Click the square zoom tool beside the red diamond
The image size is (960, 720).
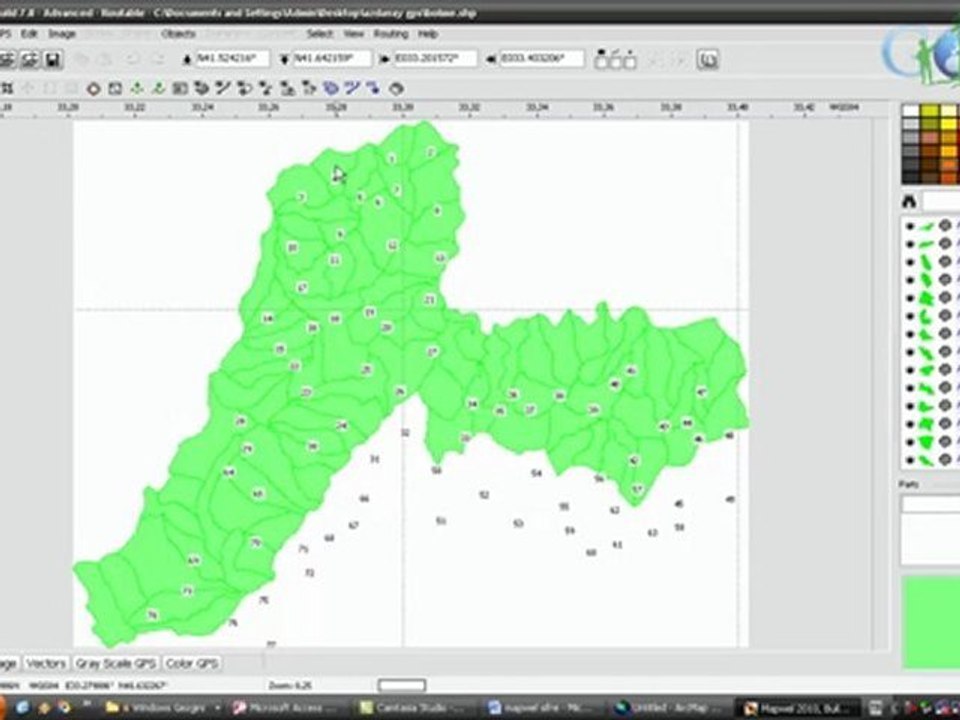[x=115, y=89]
